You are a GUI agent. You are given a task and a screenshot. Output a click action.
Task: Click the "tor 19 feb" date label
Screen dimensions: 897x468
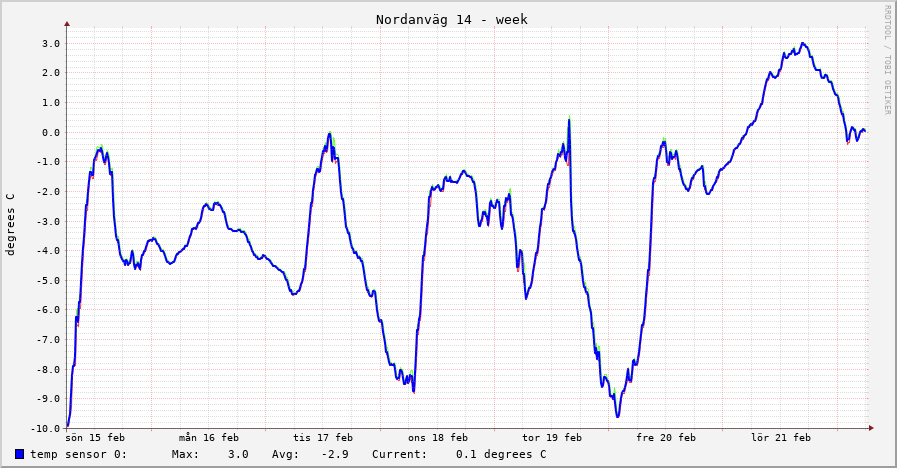[552, 437]
